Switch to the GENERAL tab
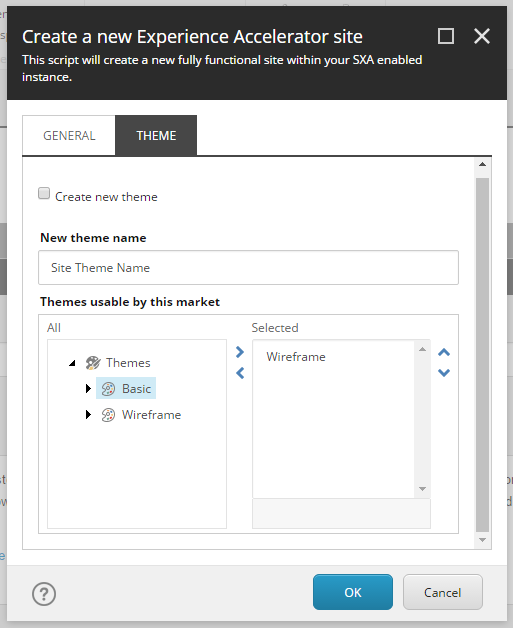The width and height of the screenshot is (513, 628). (69, 136)
